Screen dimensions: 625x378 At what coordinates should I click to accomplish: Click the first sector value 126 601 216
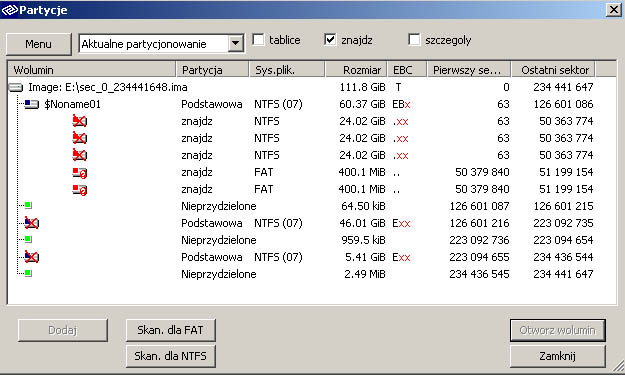[x=480, y=223]
